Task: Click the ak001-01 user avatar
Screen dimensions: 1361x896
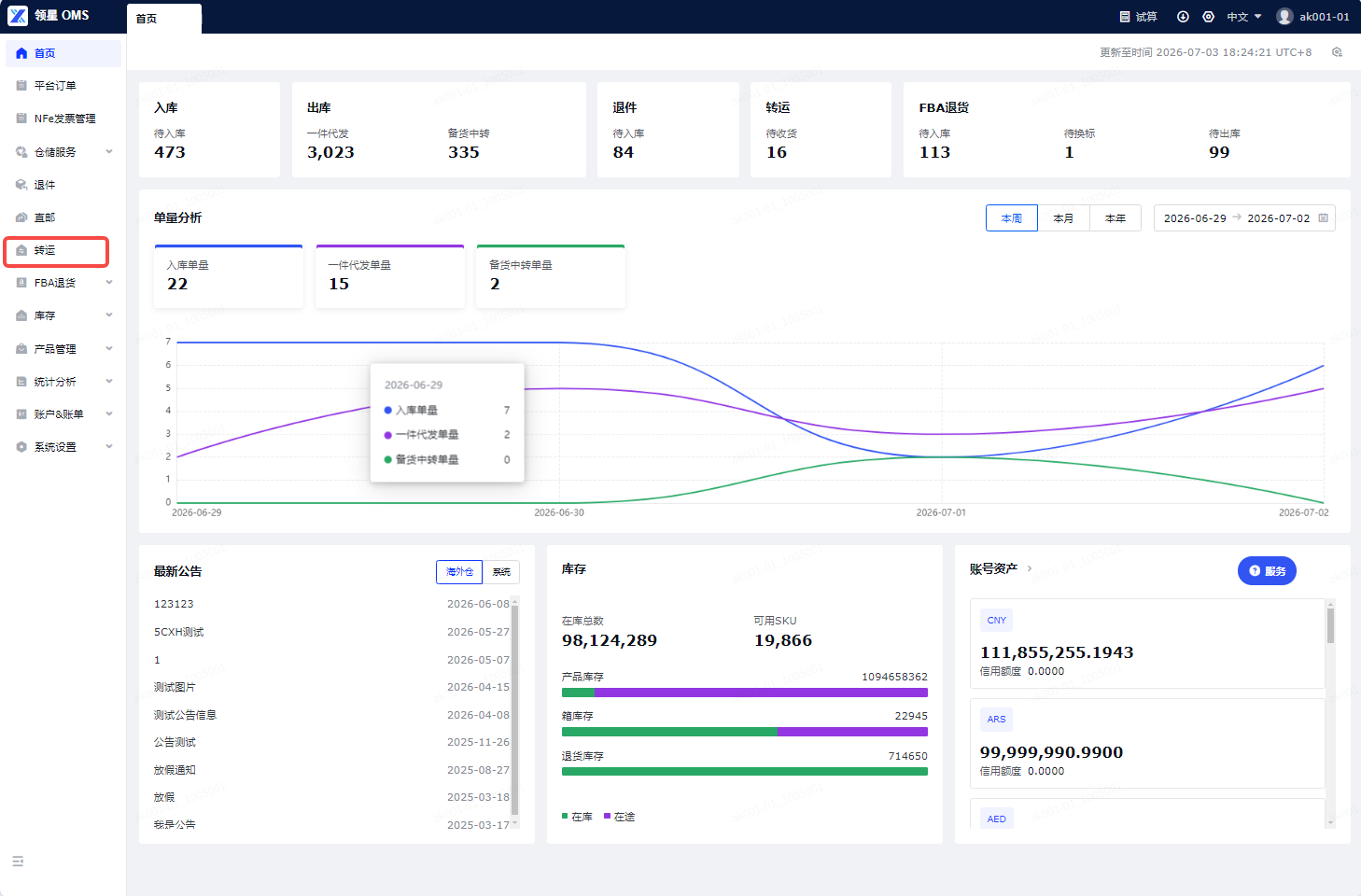Action: point(1284,17)
